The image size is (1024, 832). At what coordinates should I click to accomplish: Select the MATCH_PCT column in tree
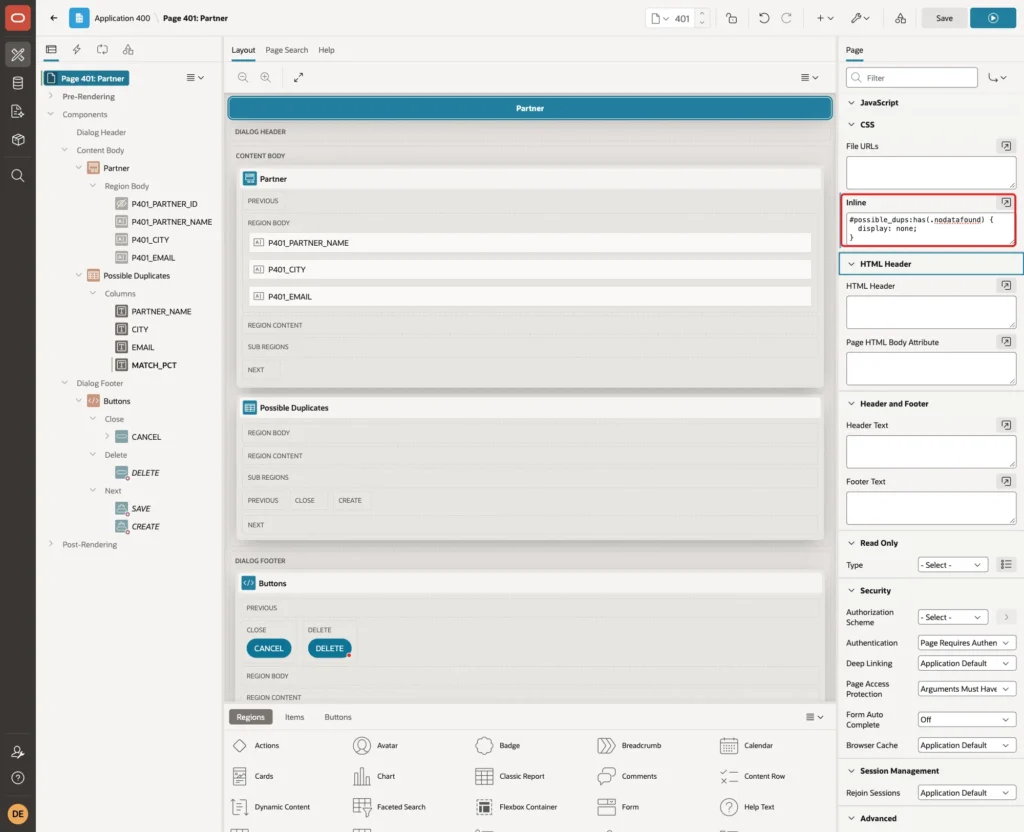coord(154,365)
